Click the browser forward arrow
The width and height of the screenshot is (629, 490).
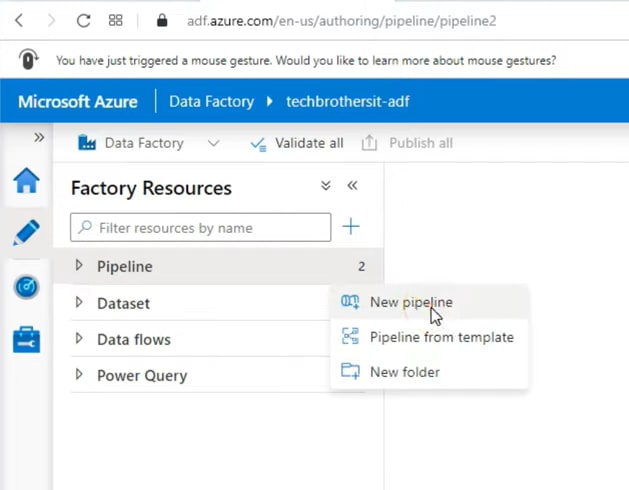point(51,20)
